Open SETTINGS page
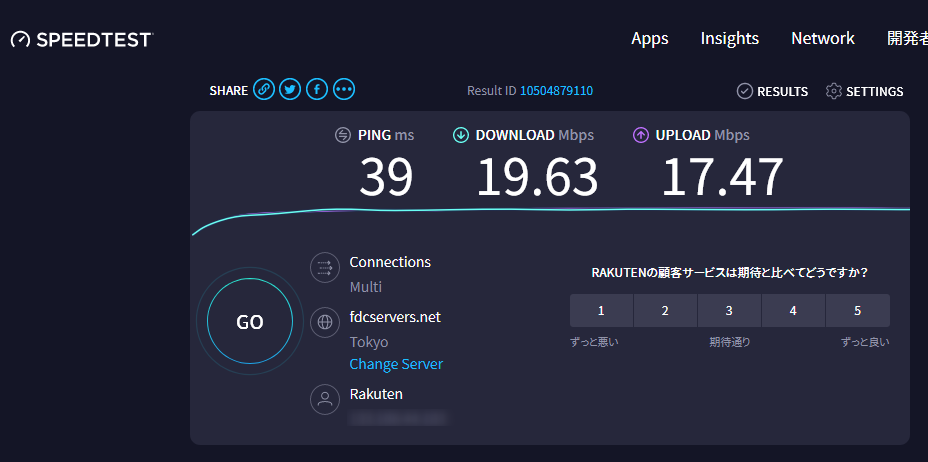The width and height of the screenshot is (928, 462). (x=875, y=92)
